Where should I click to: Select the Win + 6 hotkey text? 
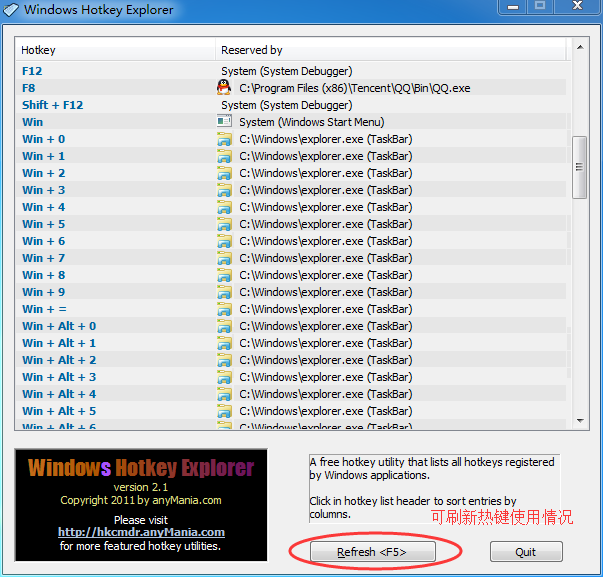43,241
